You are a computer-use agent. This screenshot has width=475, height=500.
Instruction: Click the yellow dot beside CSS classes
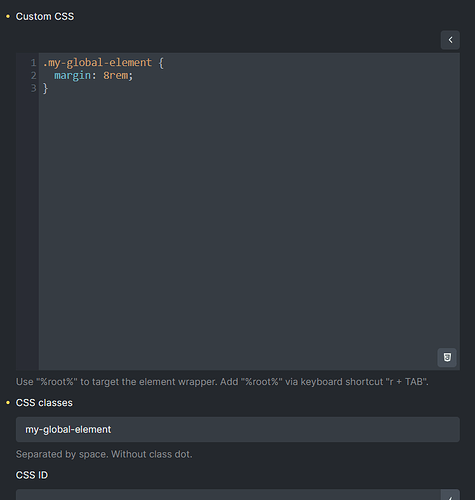pos(8,403)
